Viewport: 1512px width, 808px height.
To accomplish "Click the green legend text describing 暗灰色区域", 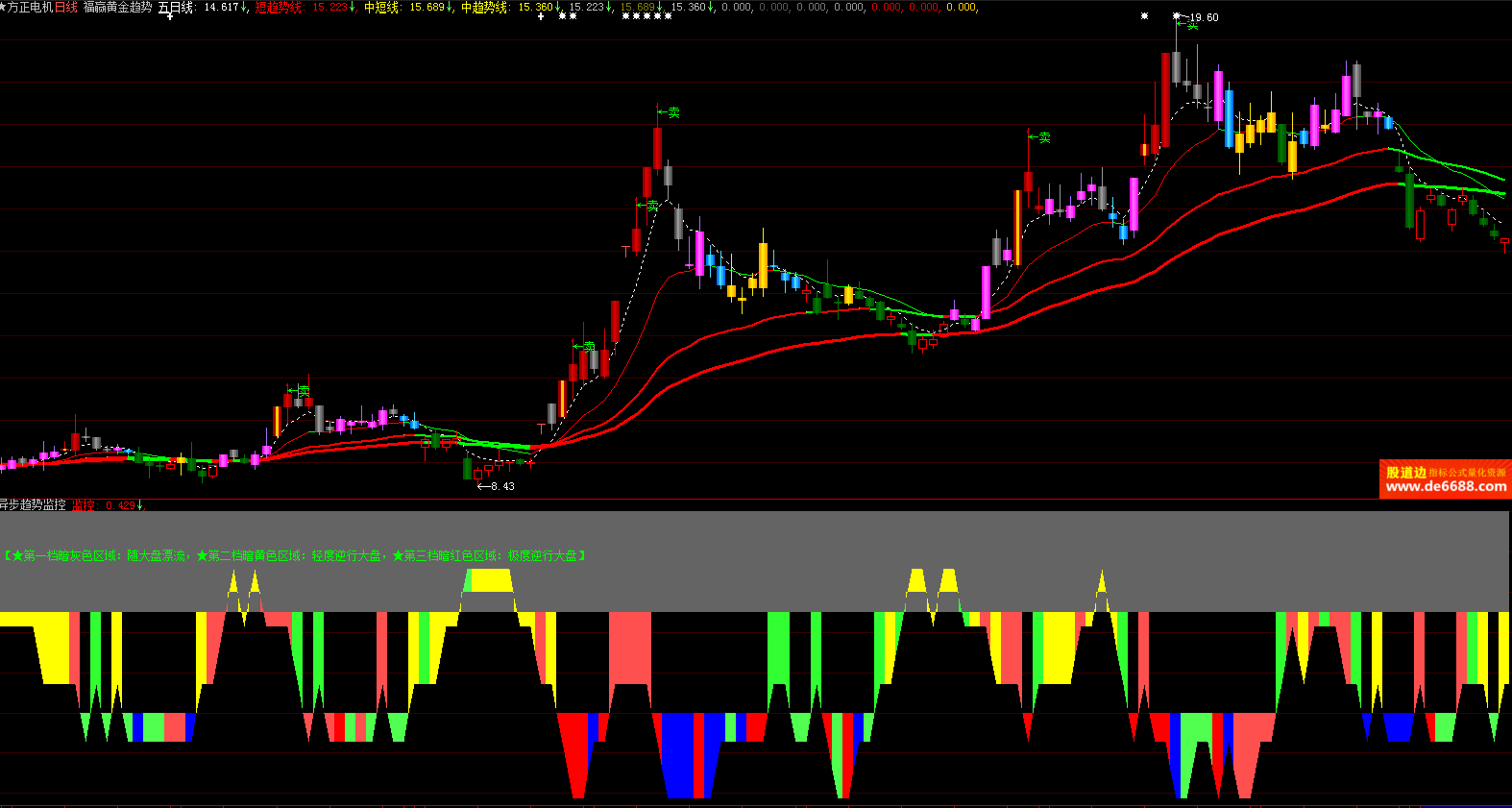I will 96,555.
